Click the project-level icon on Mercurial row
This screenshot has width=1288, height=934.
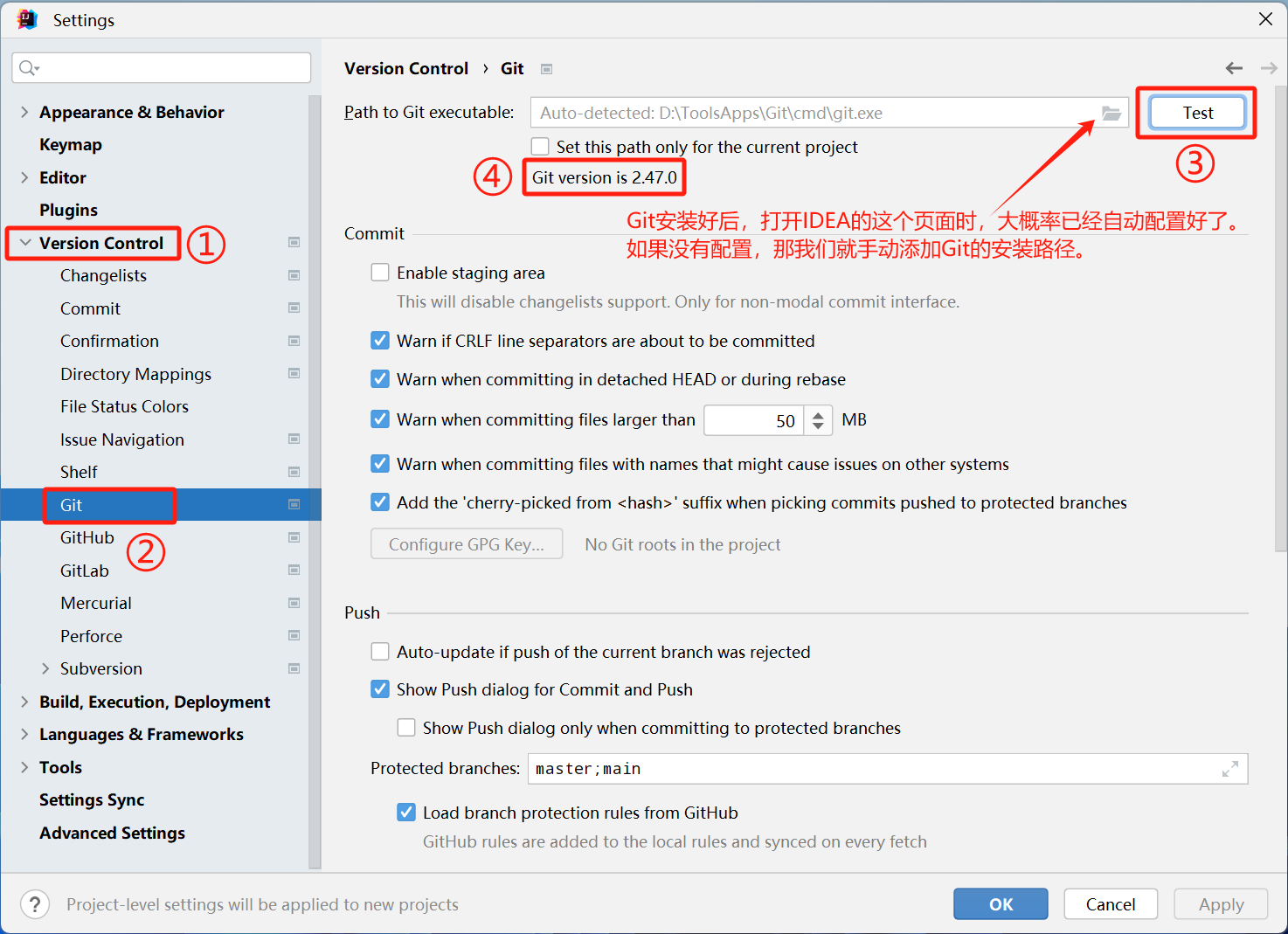tap(294, 603)
